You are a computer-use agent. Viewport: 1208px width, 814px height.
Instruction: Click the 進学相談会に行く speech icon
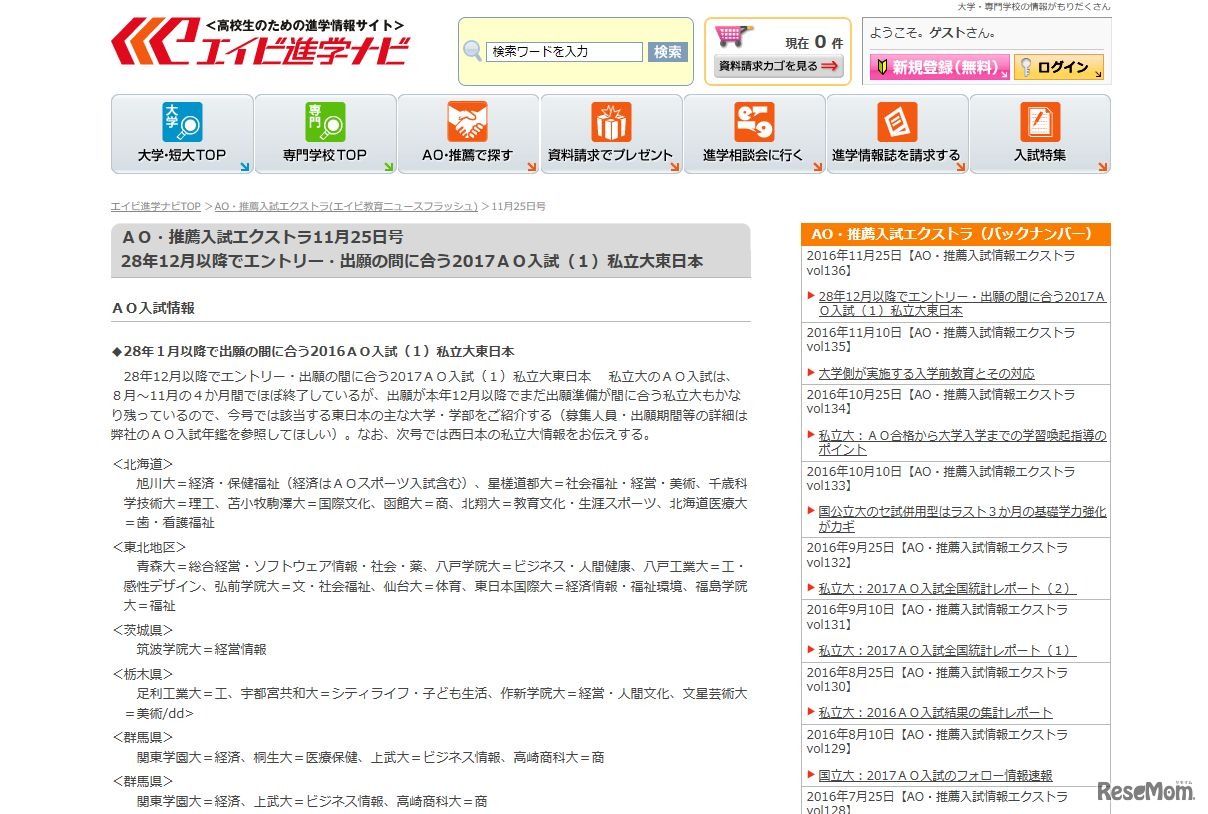click(x=753, y=122)
